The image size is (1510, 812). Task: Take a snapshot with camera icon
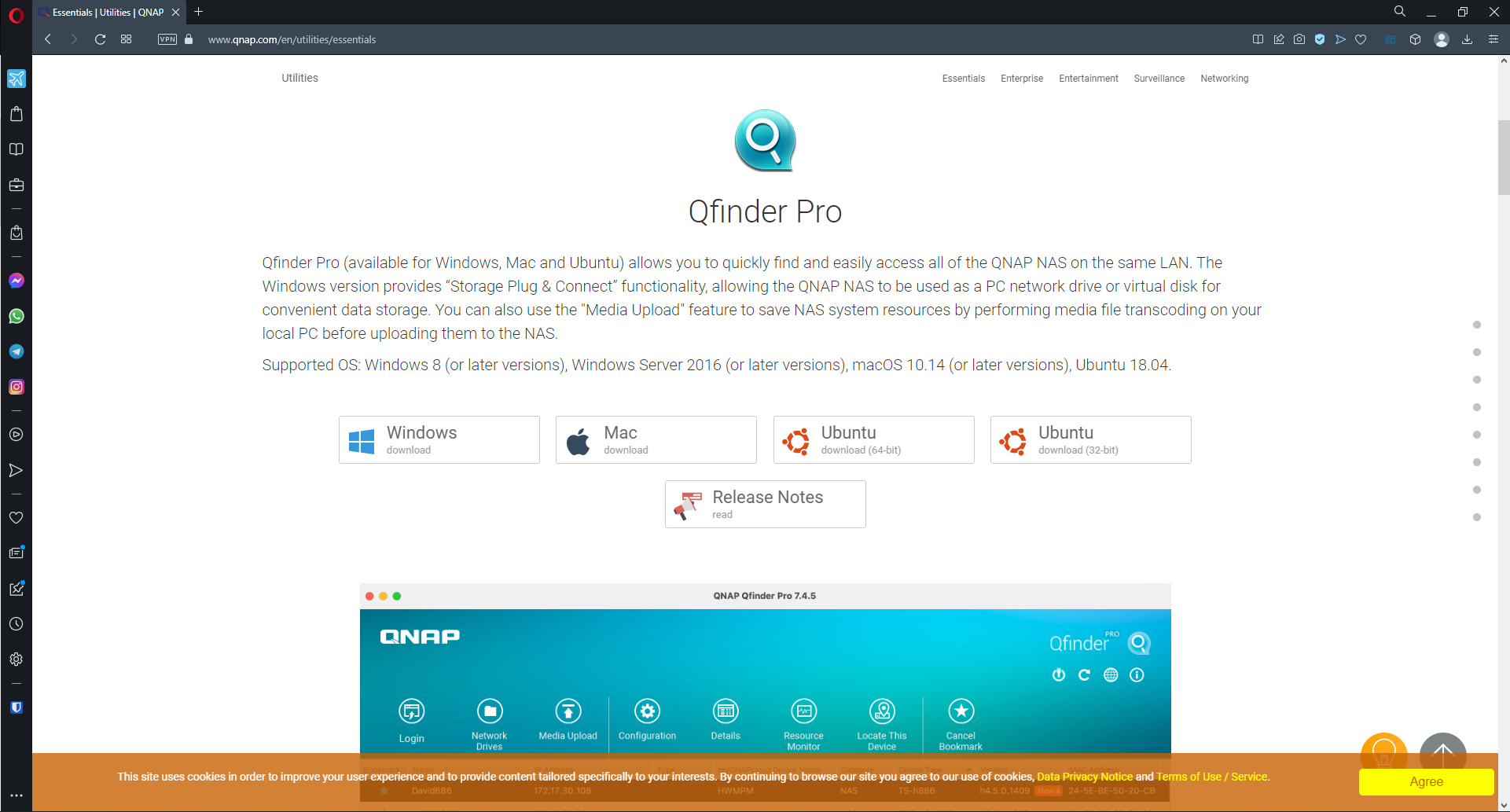[1299, 39]
